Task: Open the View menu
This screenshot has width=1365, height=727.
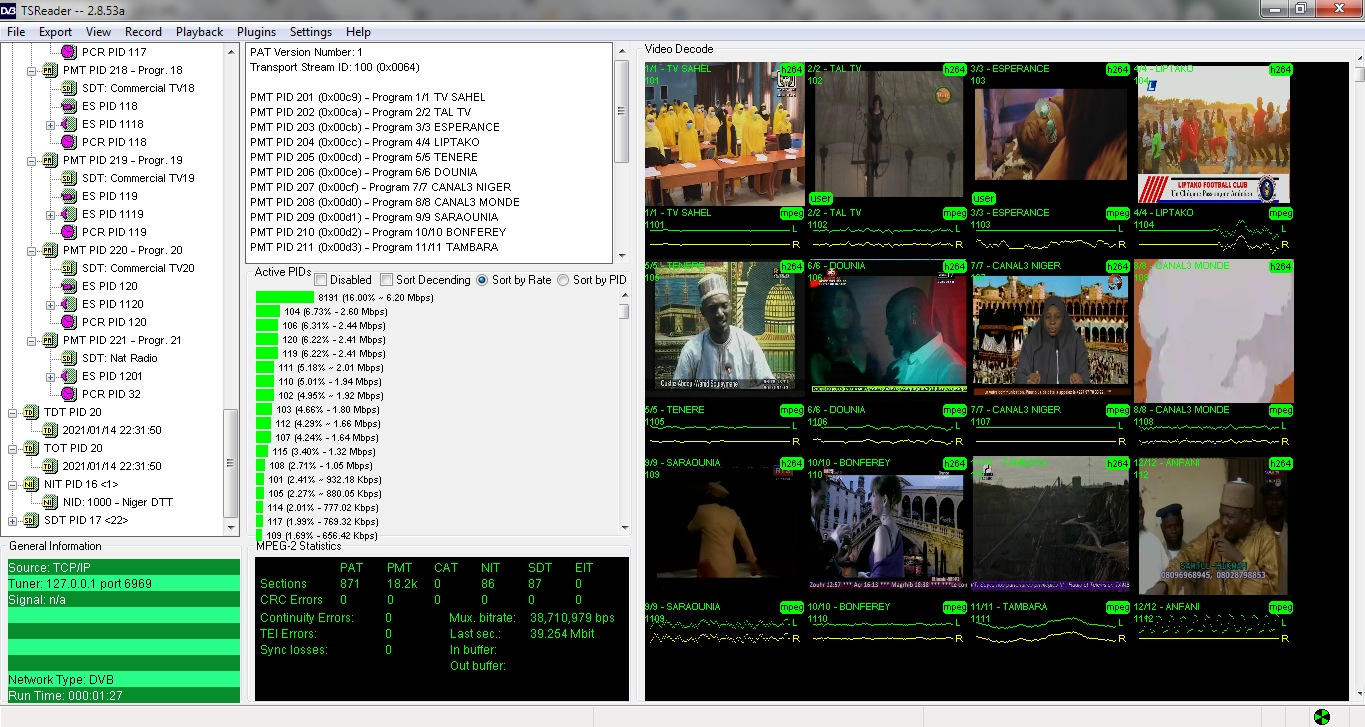Action: [x=99, y=32]
